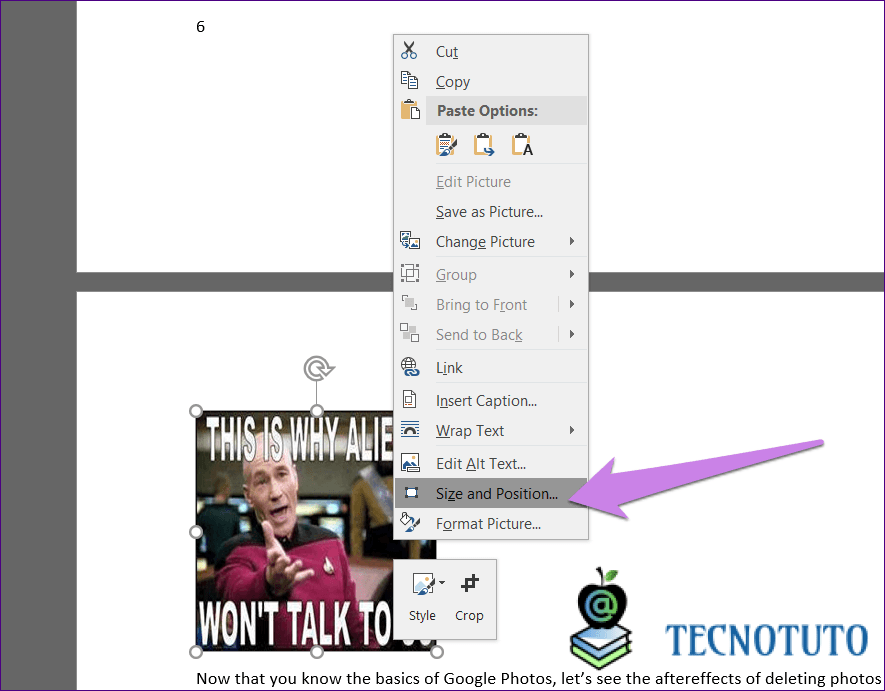The height and width of the screenshot is (691, 885).
Task: Click the top-center resize handle of picture
Action: (317, 410)
